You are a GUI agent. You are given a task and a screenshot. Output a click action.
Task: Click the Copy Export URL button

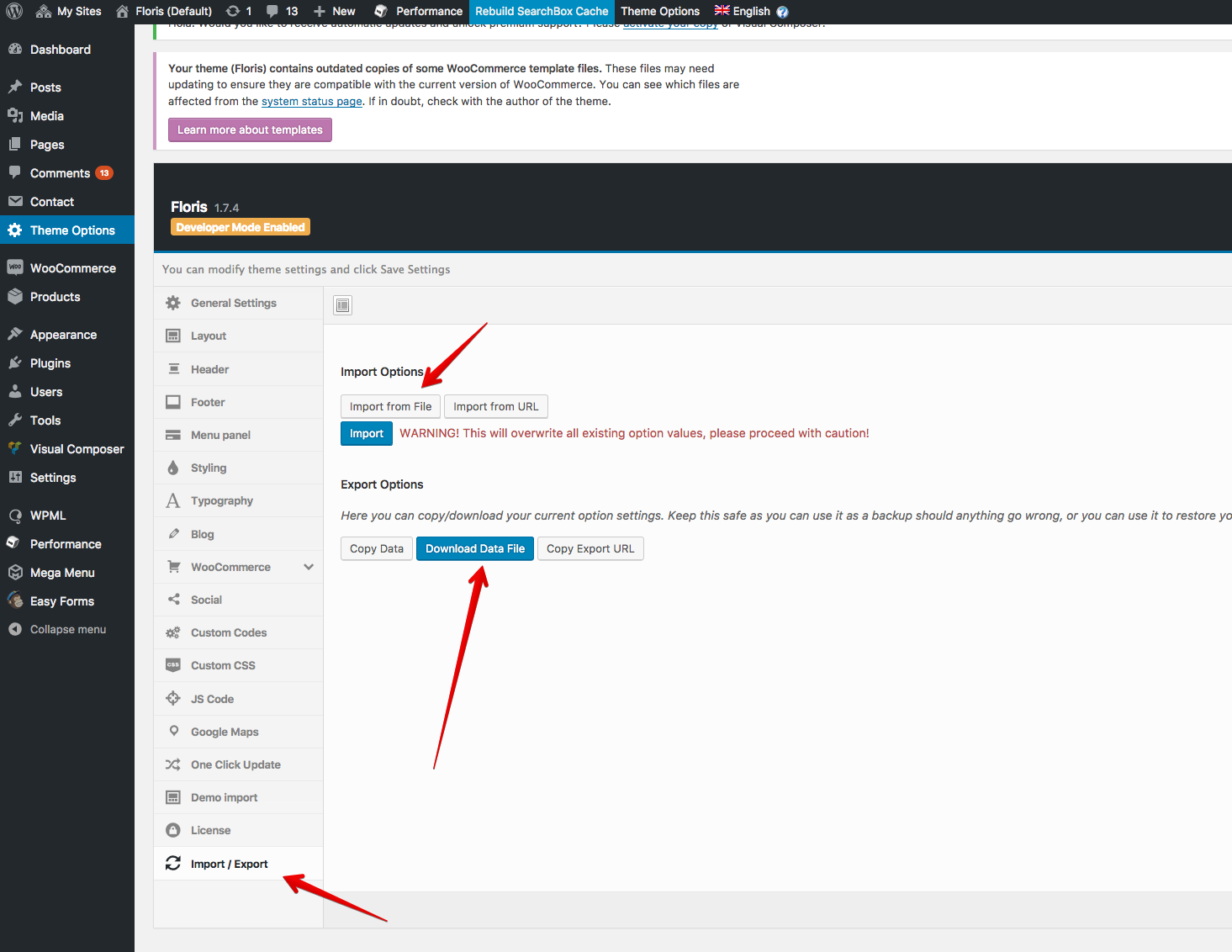[x=590, y=548]
